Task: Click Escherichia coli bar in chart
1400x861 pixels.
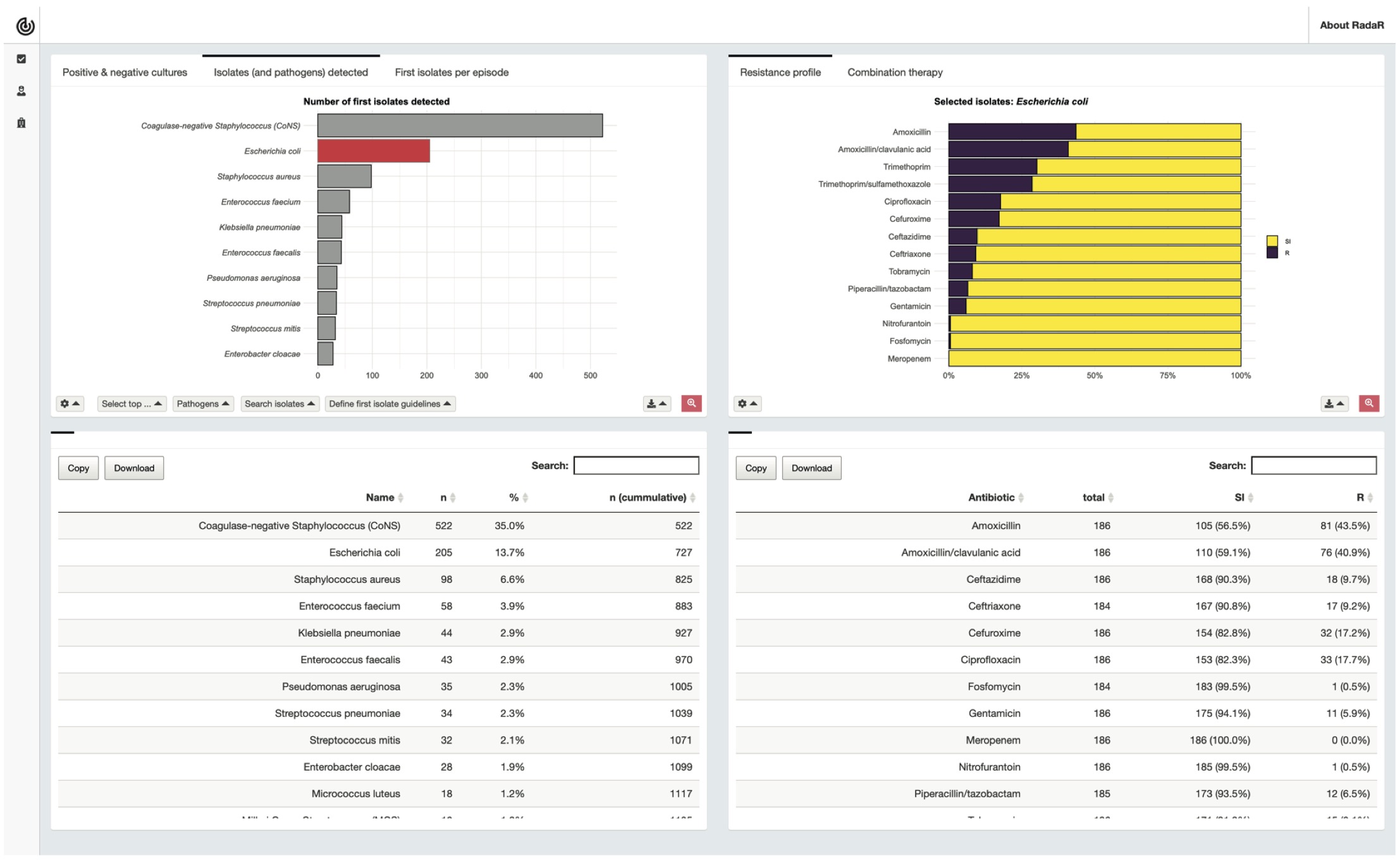Action: tap(370, 148)
